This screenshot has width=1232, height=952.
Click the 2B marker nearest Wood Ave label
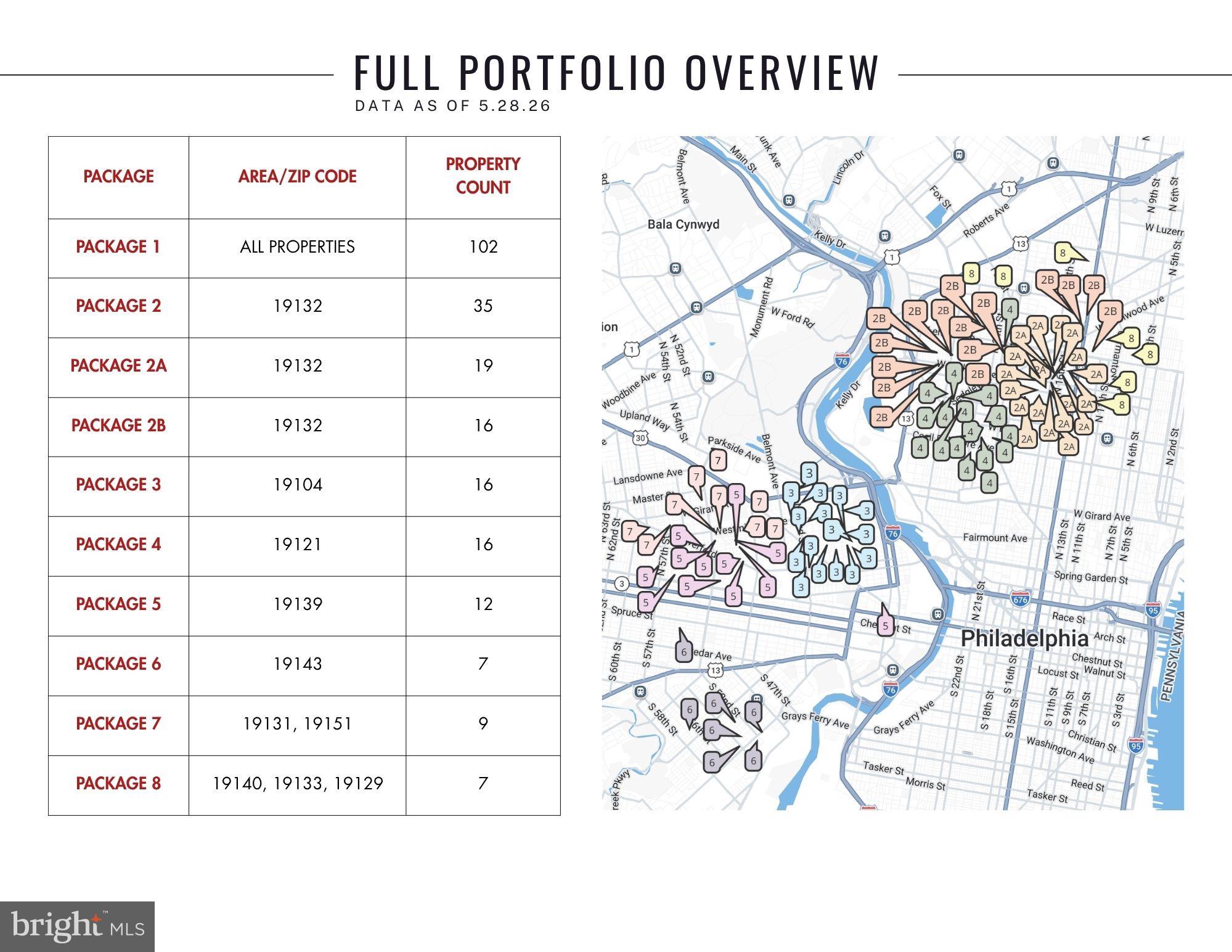click(x=1110, y=312)
